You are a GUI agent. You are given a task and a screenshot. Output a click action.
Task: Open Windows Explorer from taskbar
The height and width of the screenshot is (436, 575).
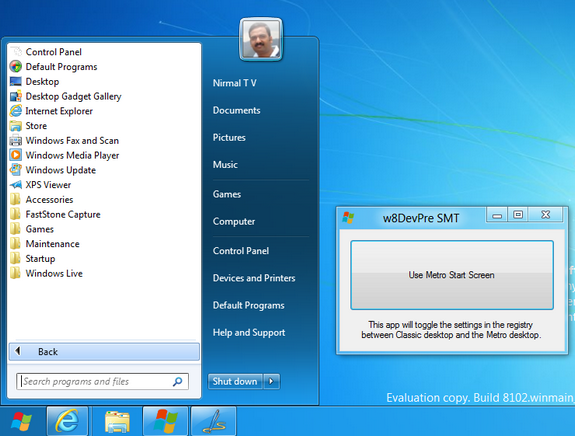click(117, 421)
